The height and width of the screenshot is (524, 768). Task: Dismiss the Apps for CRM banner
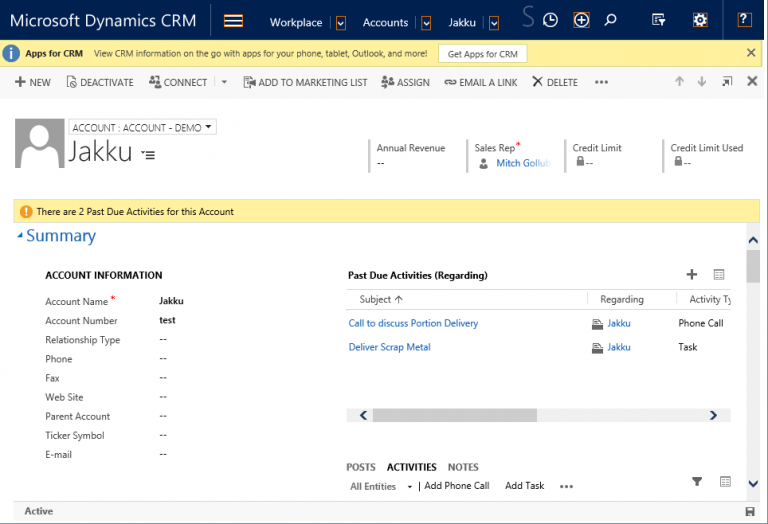751,52
